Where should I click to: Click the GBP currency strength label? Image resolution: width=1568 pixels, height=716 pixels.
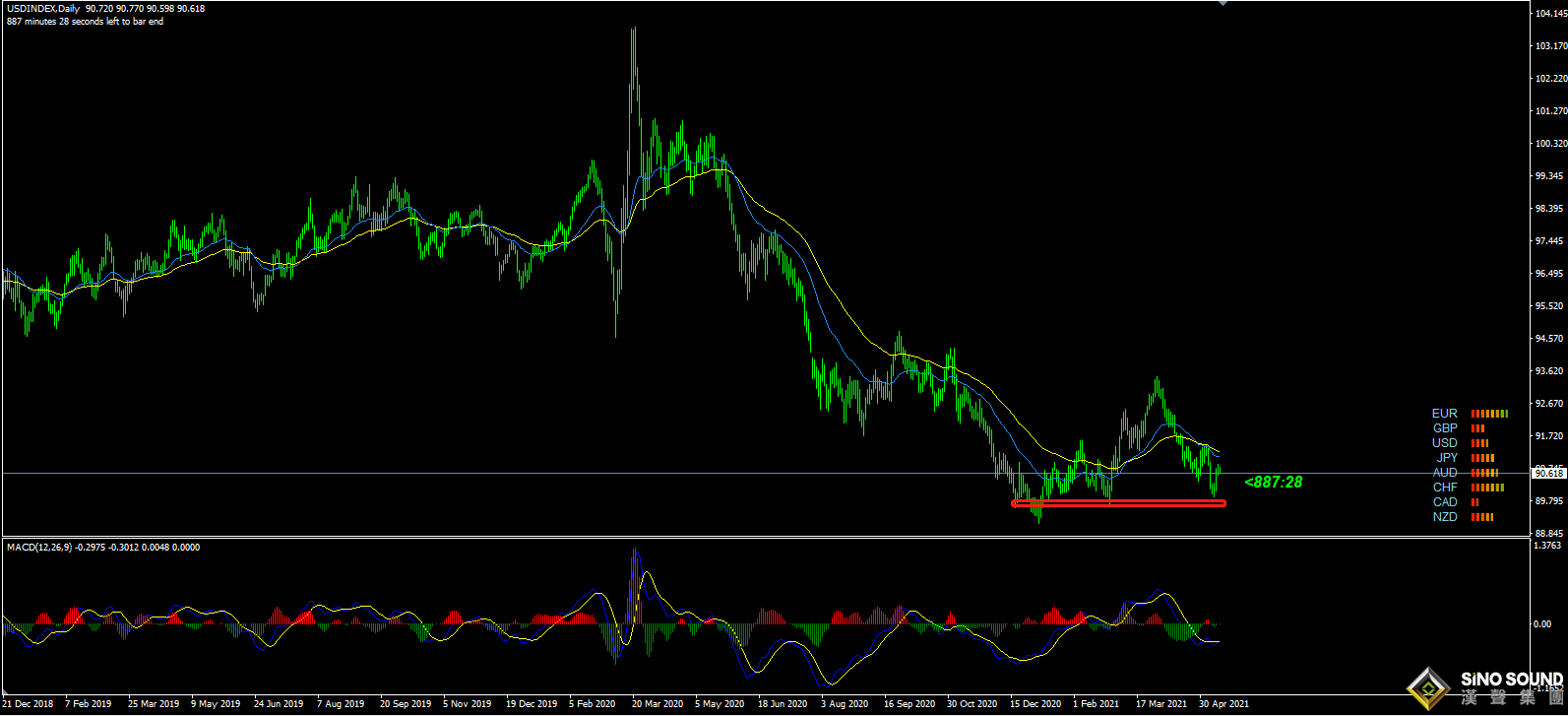coord(1444,428)
